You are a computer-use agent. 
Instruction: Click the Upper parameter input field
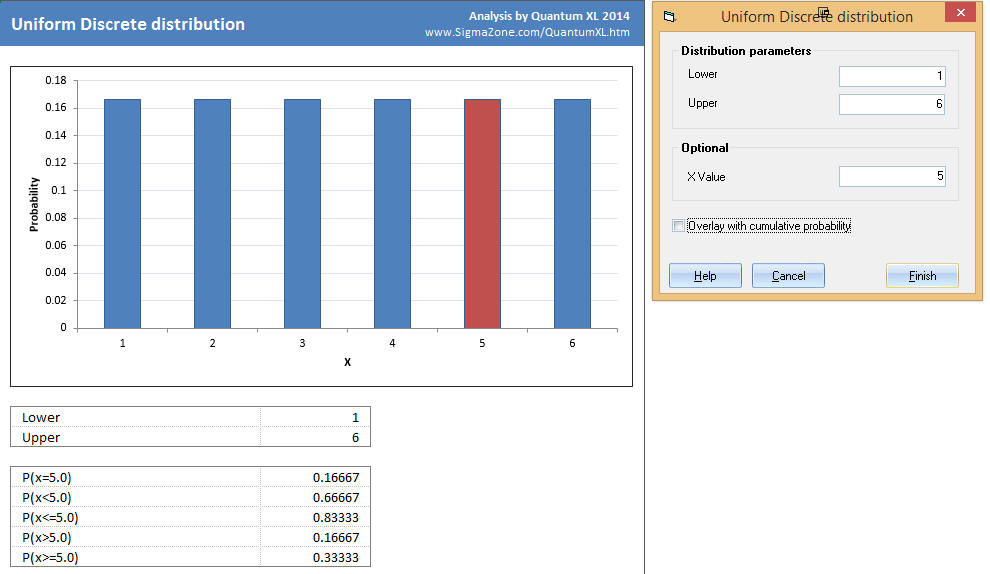[891, 104]
